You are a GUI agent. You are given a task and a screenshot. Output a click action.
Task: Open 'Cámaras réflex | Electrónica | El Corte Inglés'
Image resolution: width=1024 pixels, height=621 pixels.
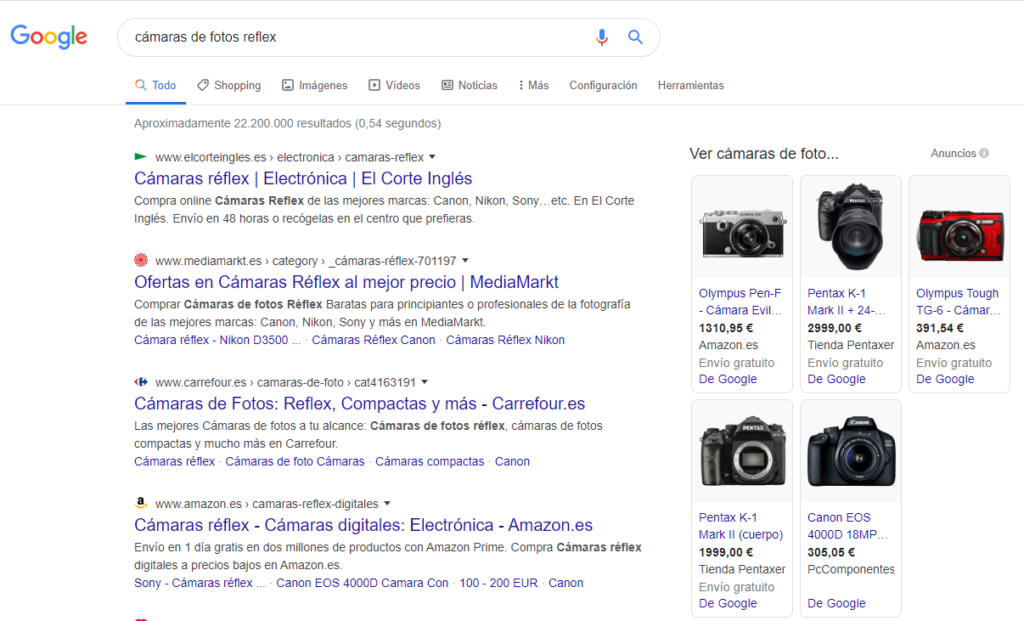coord(303,178)
